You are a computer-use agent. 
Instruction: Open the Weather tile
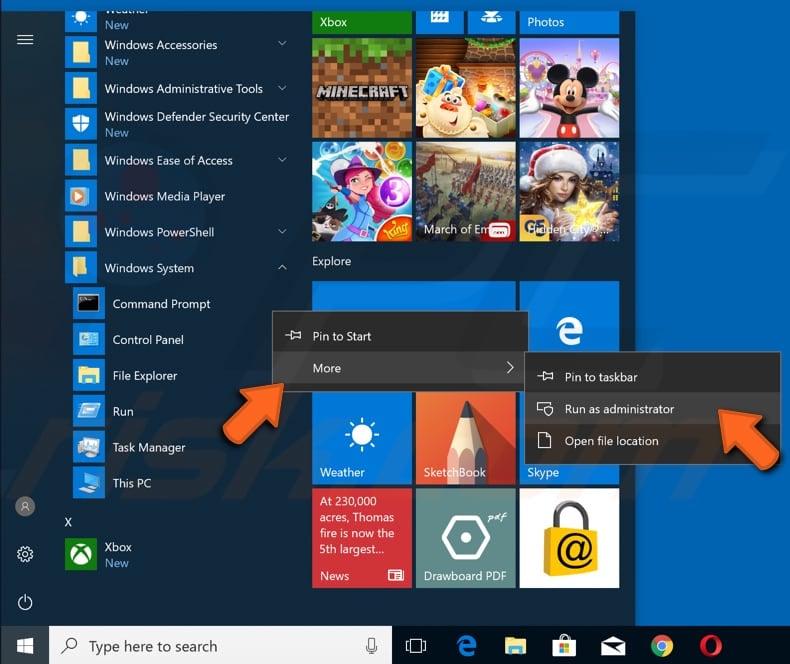pos(362,438)
